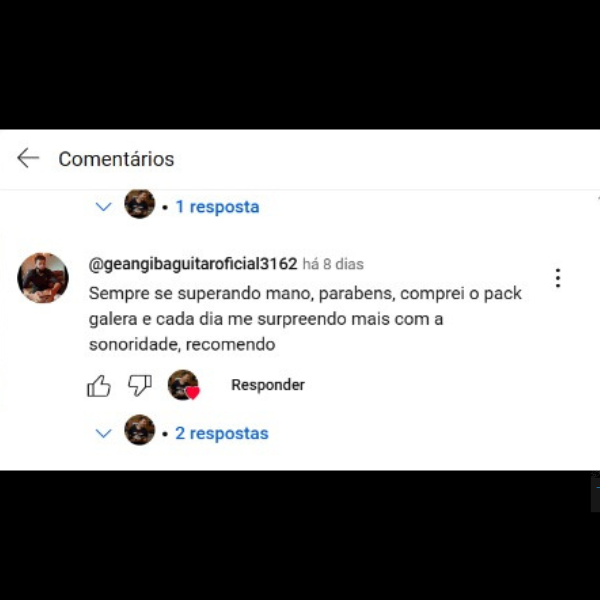Click the Comentários panel title
600x600 pixels.
point(116,159)
